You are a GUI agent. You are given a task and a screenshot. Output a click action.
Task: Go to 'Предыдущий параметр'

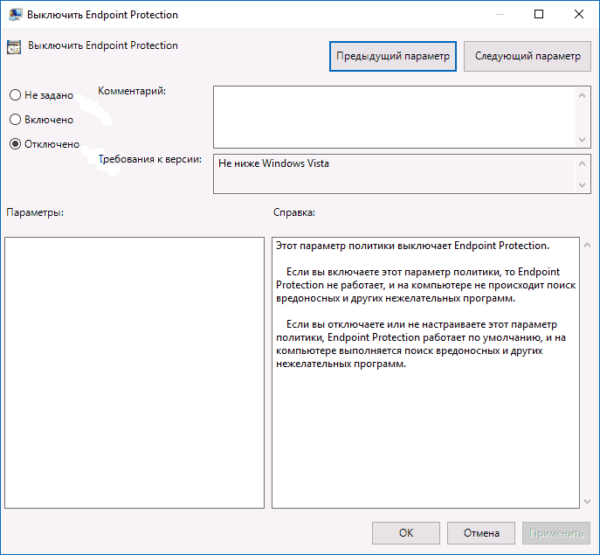click(393, 56)
